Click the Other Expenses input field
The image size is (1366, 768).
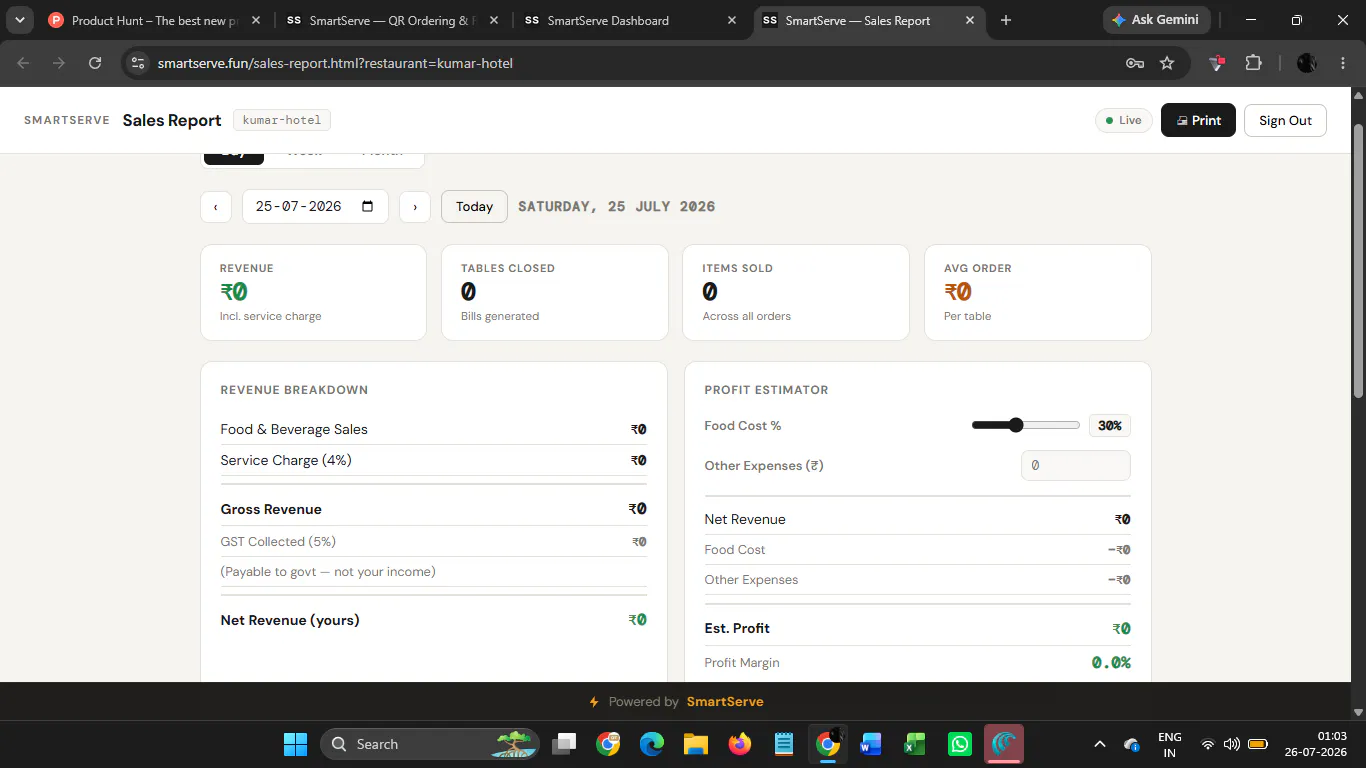pos(1076,465)
